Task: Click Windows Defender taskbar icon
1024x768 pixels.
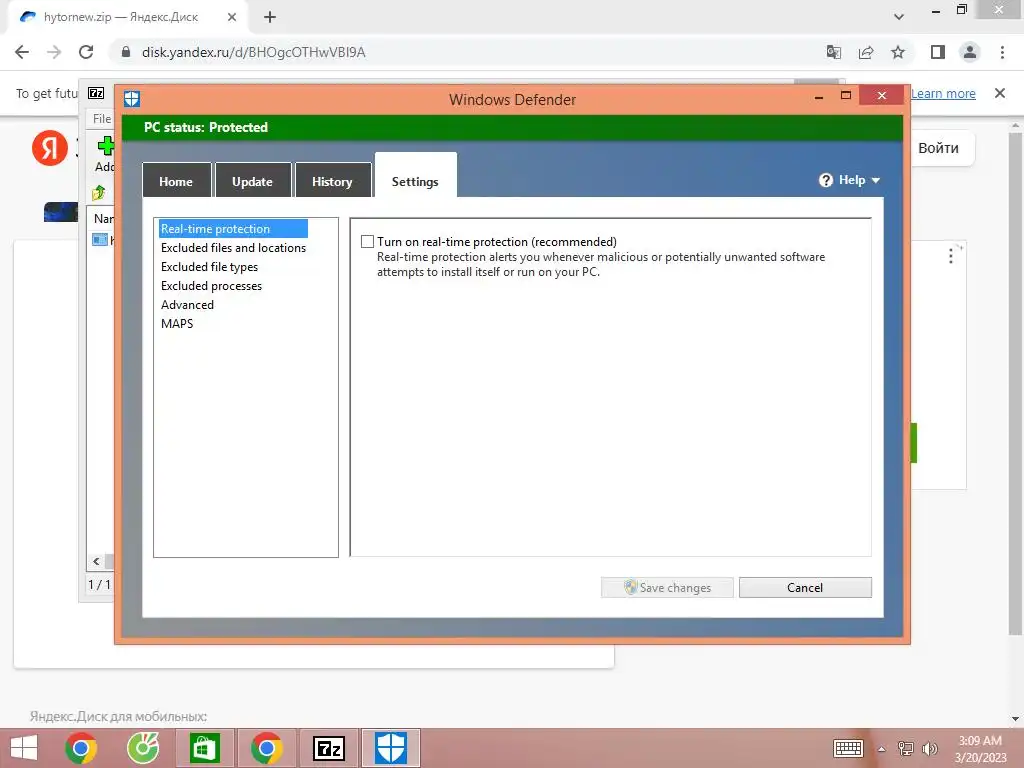Action: [x=391, y=748]
